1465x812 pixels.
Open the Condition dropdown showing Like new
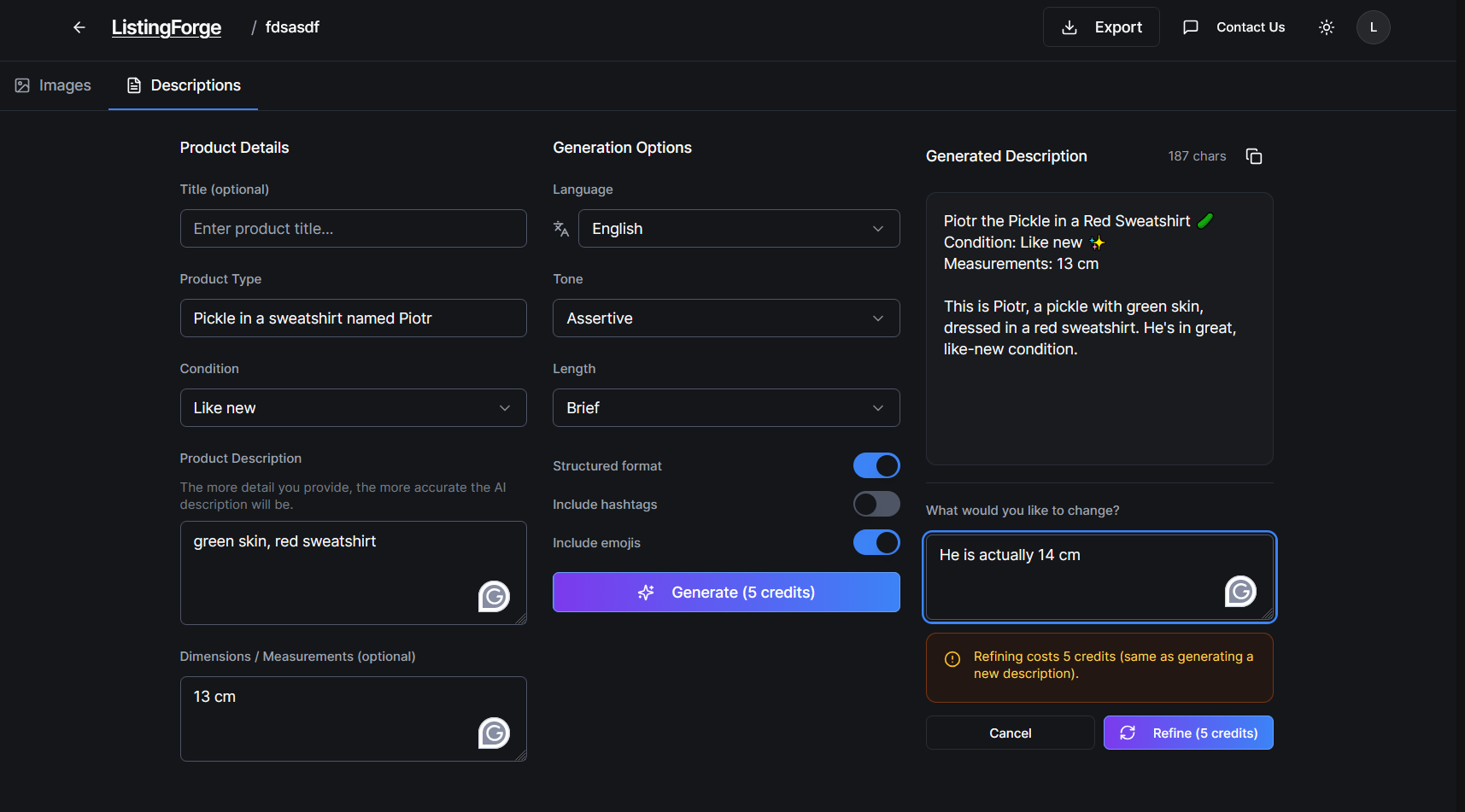point(353,407)
